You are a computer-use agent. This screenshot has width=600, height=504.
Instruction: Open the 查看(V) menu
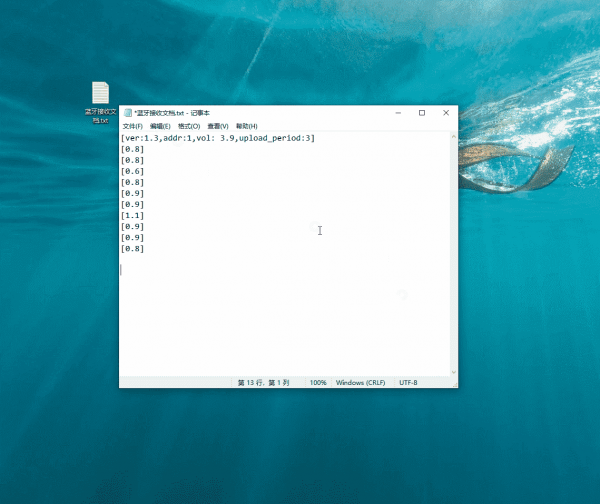tap(217, 126)
